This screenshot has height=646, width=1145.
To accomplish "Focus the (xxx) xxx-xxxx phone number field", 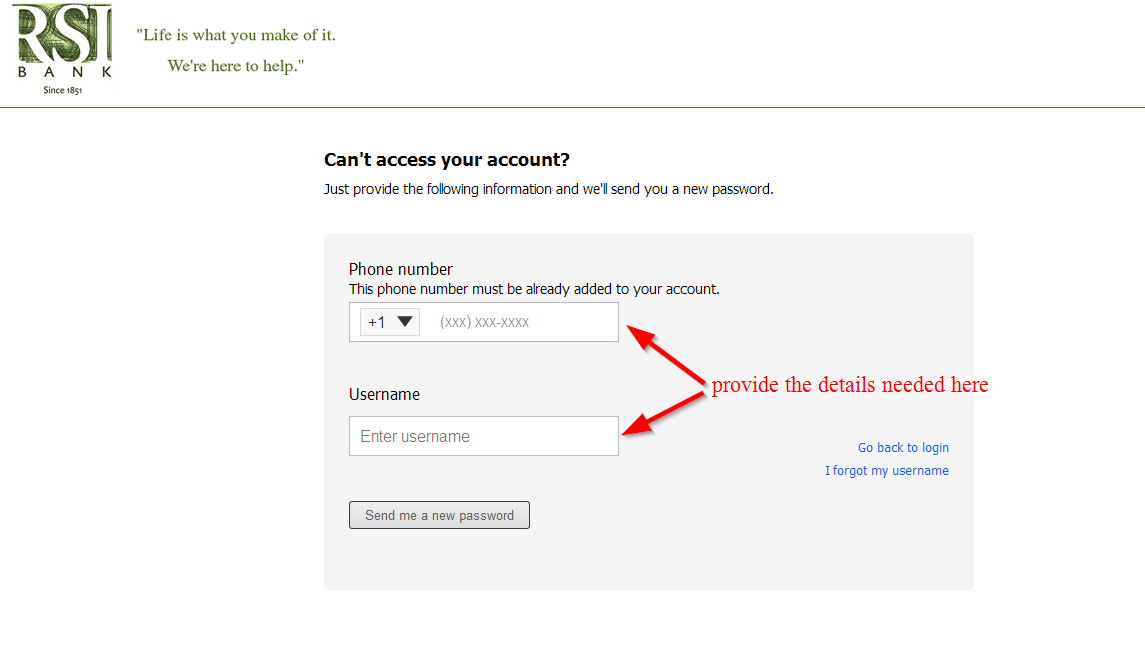I will coord(523,322).
